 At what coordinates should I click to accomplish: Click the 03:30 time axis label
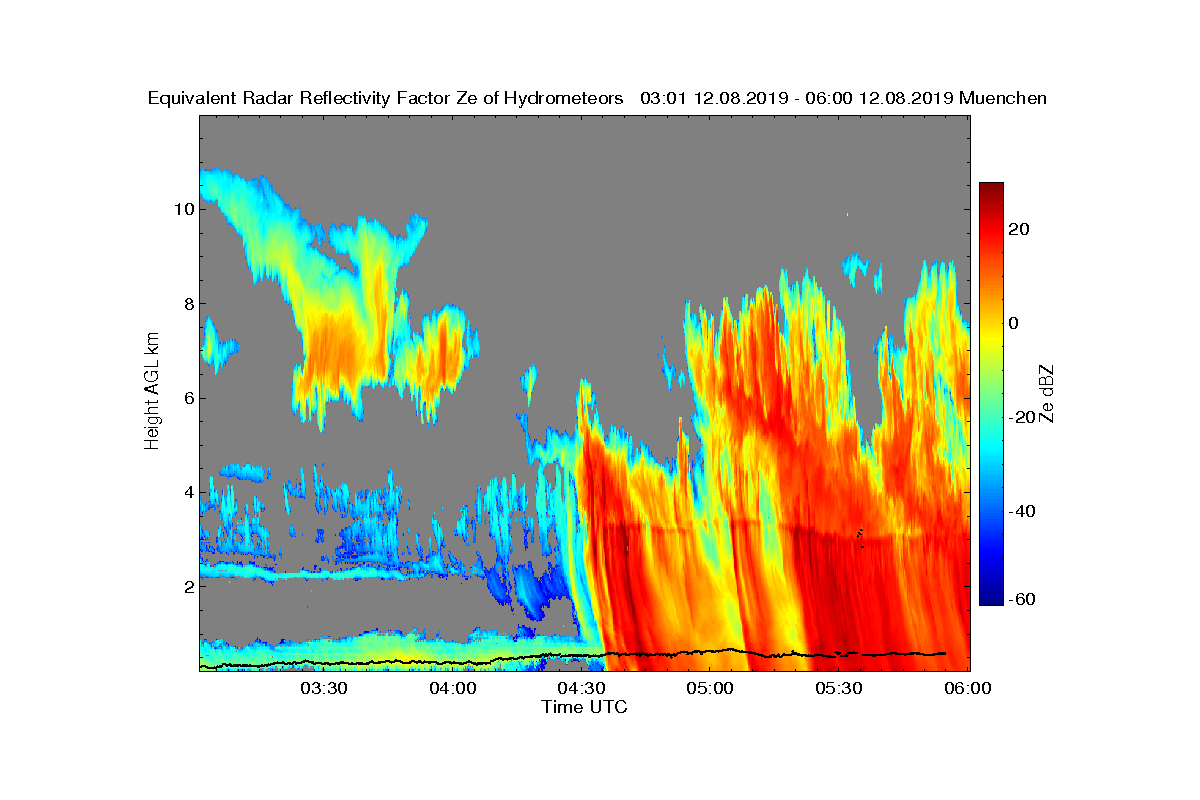(x=323, y=689)
